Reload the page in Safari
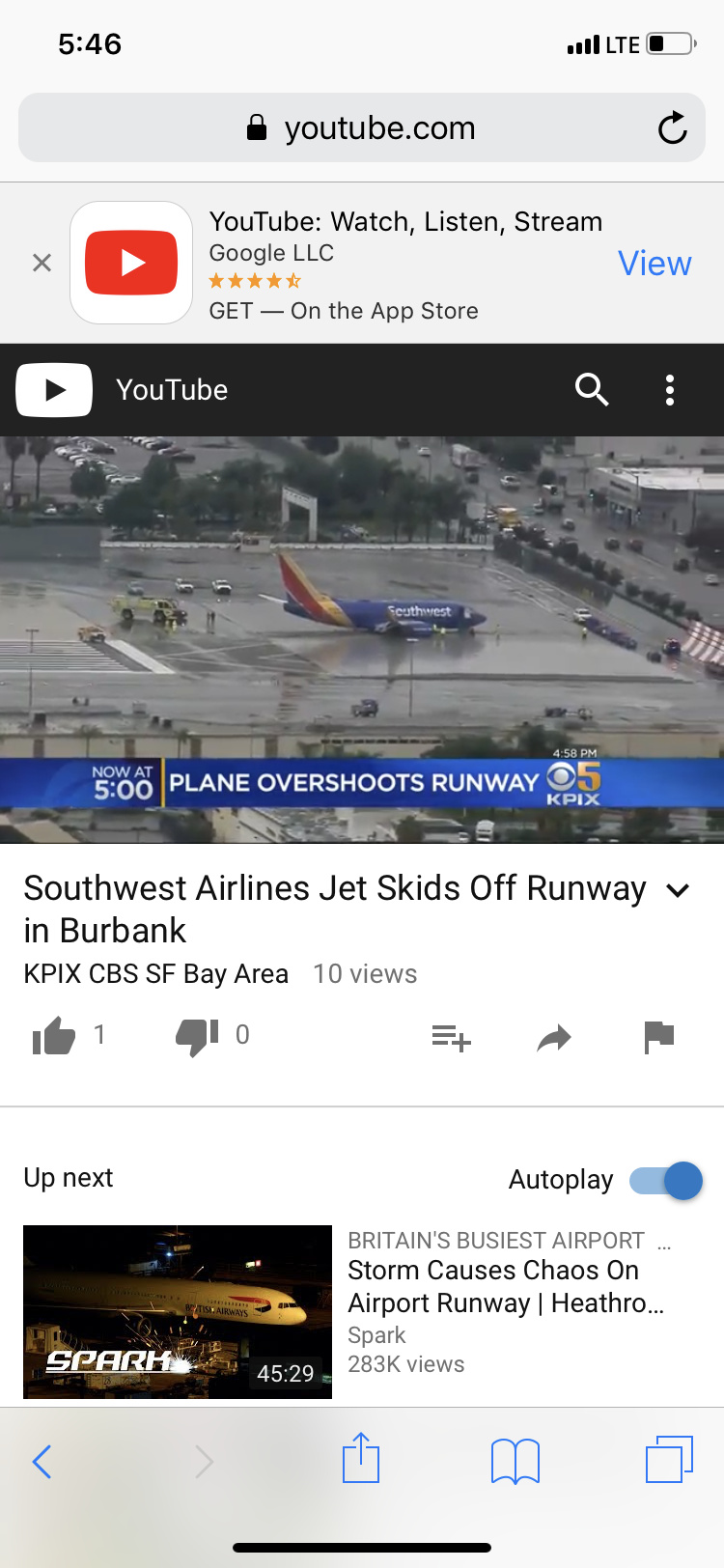The image size is (724, 1568). coord(672,127)
